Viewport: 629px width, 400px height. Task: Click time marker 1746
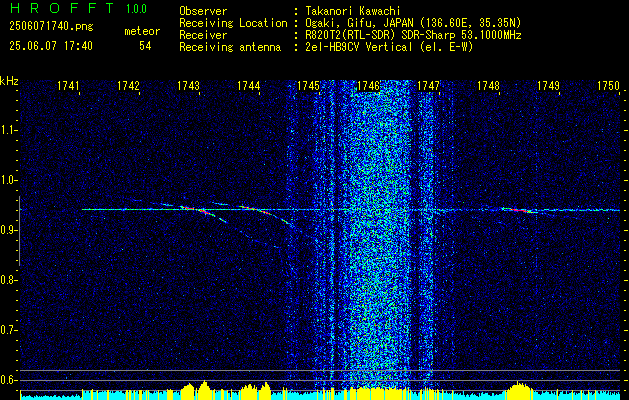click(x=368, y=86)
